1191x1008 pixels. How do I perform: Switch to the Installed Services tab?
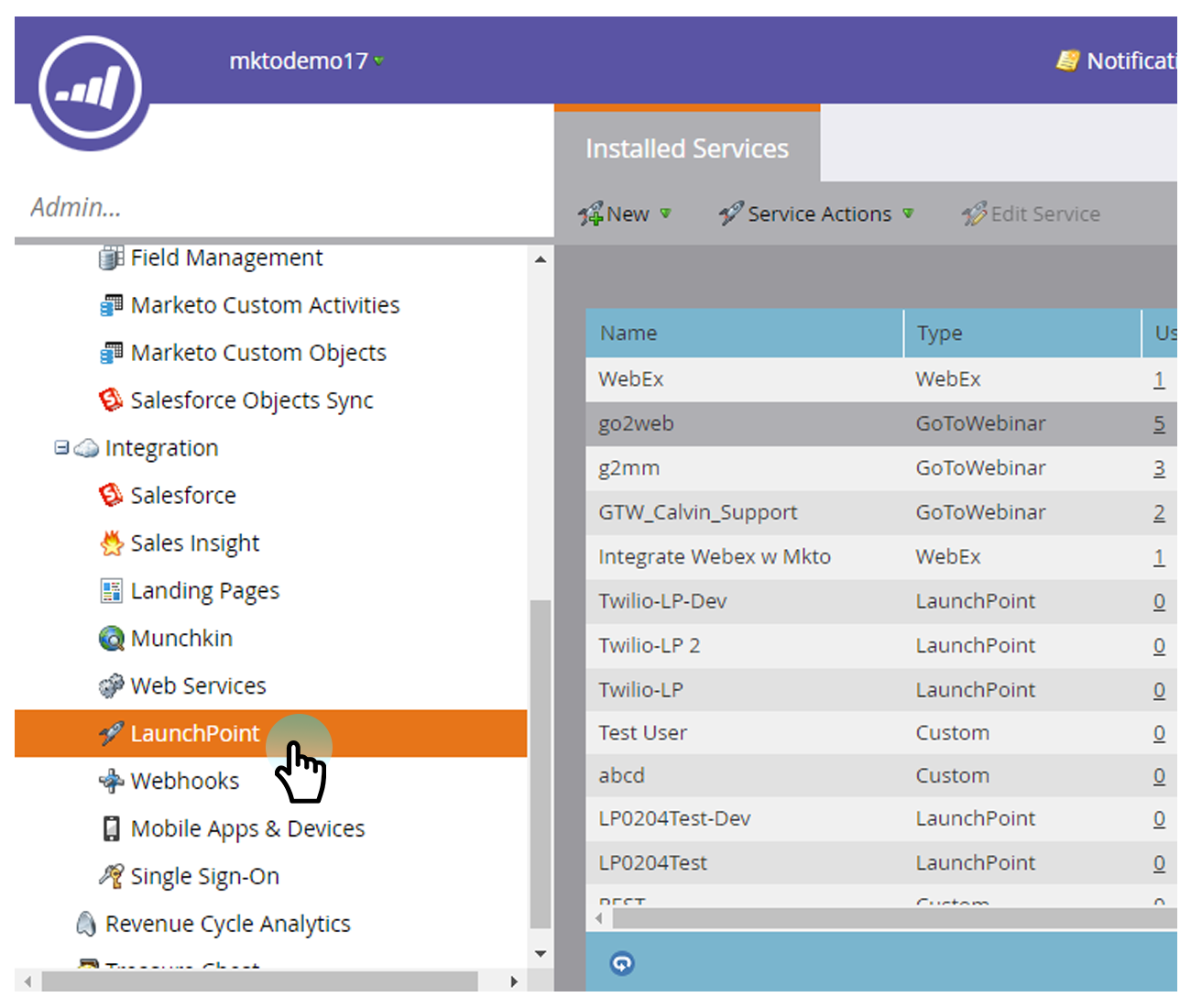click(x=686, y=148)
